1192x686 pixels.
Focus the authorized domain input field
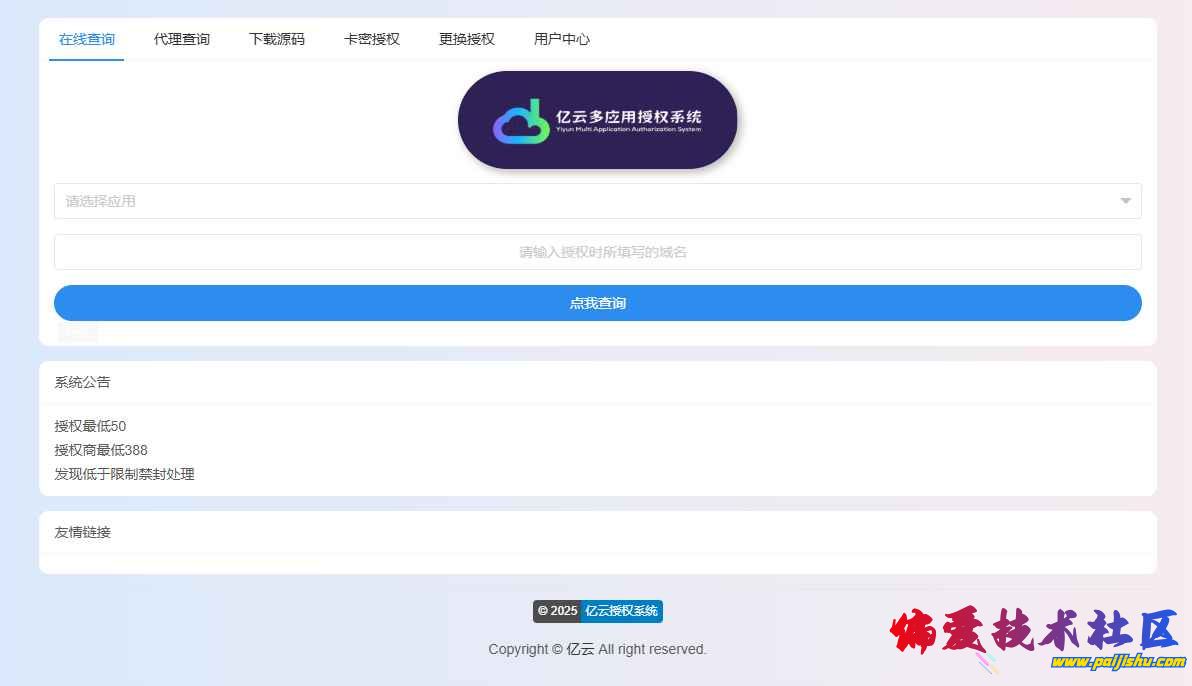(598, 252)
